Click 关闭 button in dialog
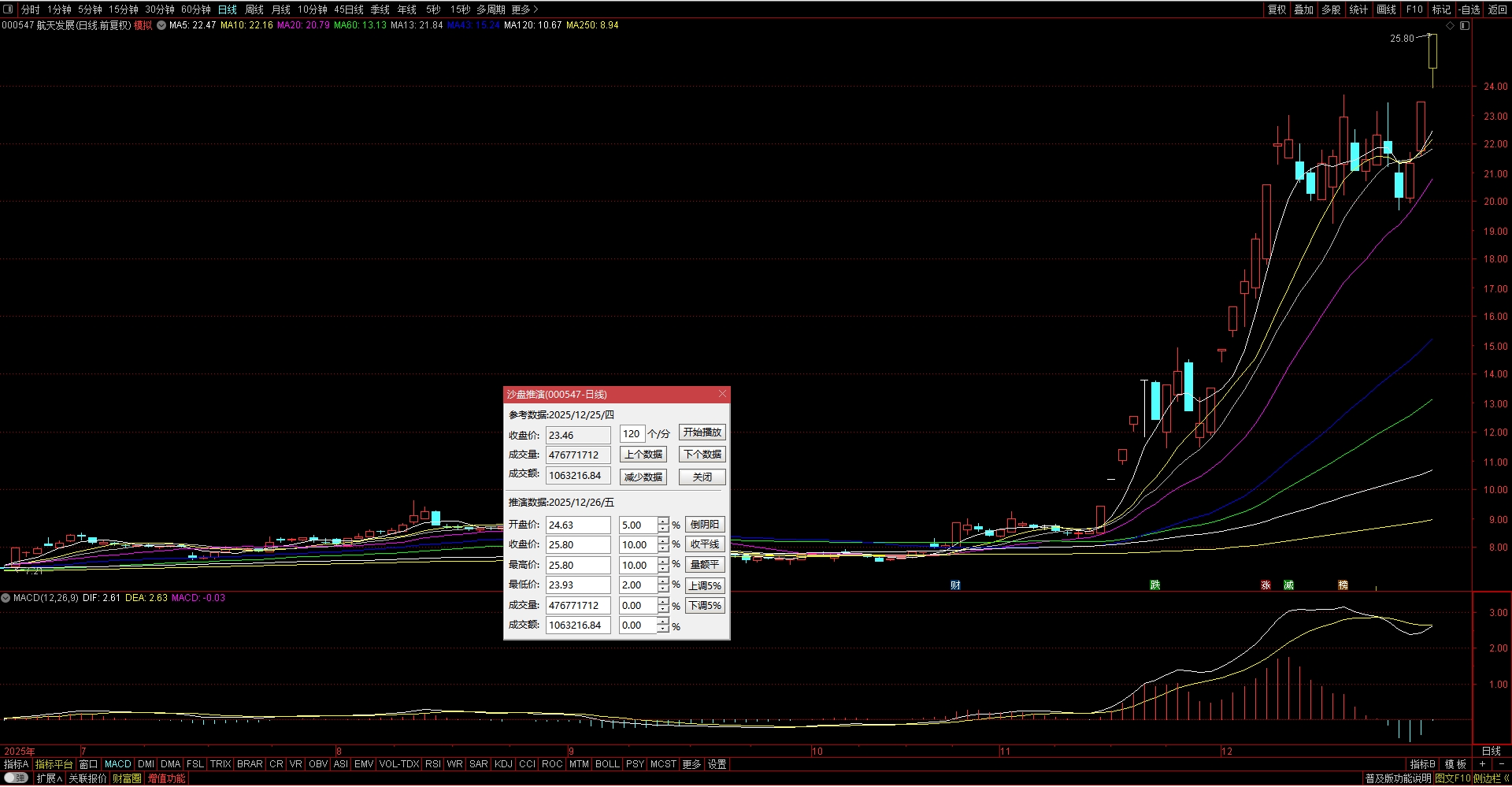The height and width of the screenshot is (787, 1512). coord(702,477)
